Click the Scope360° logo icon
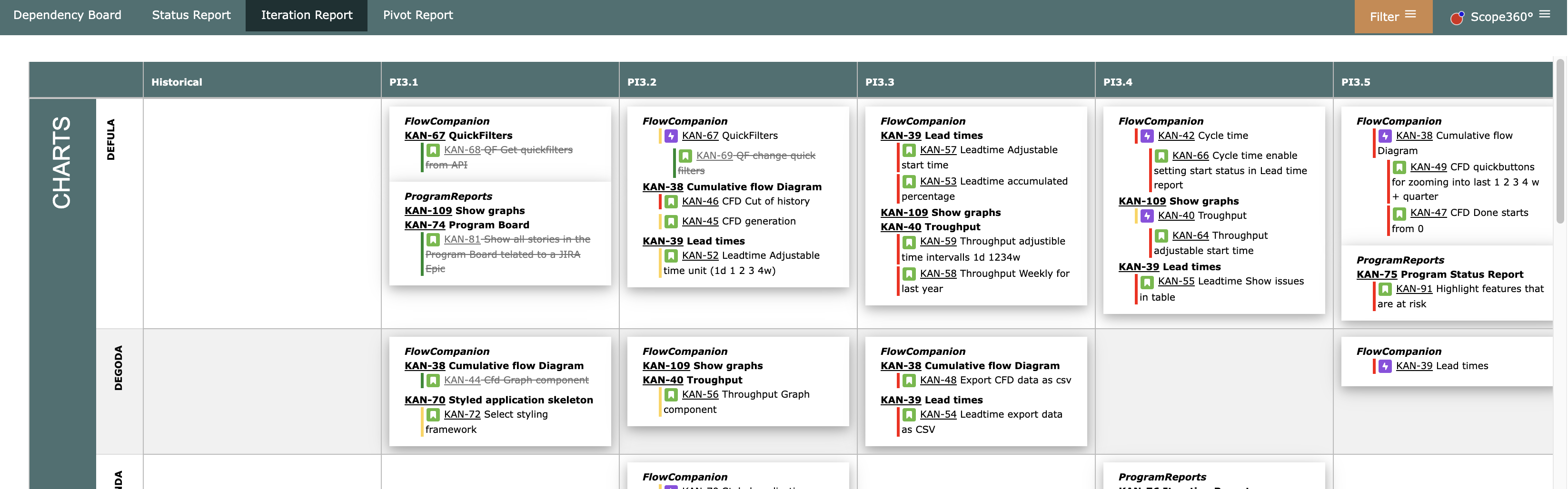The height and width of the screenshot is (489, 1568). pyautogui.click(x=1457, y=18)
